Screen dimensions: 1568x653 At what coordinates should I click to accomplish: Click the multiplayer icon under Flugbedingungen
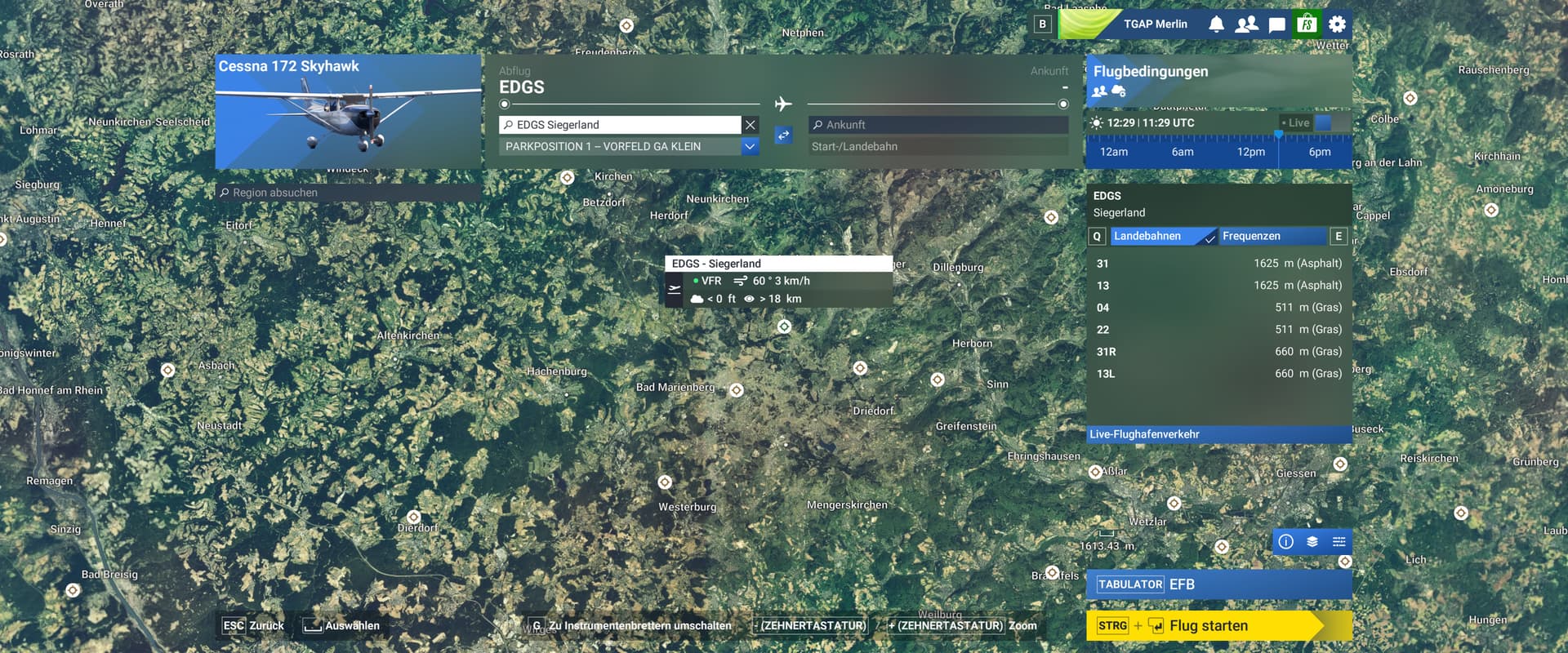click(1100, 91)
